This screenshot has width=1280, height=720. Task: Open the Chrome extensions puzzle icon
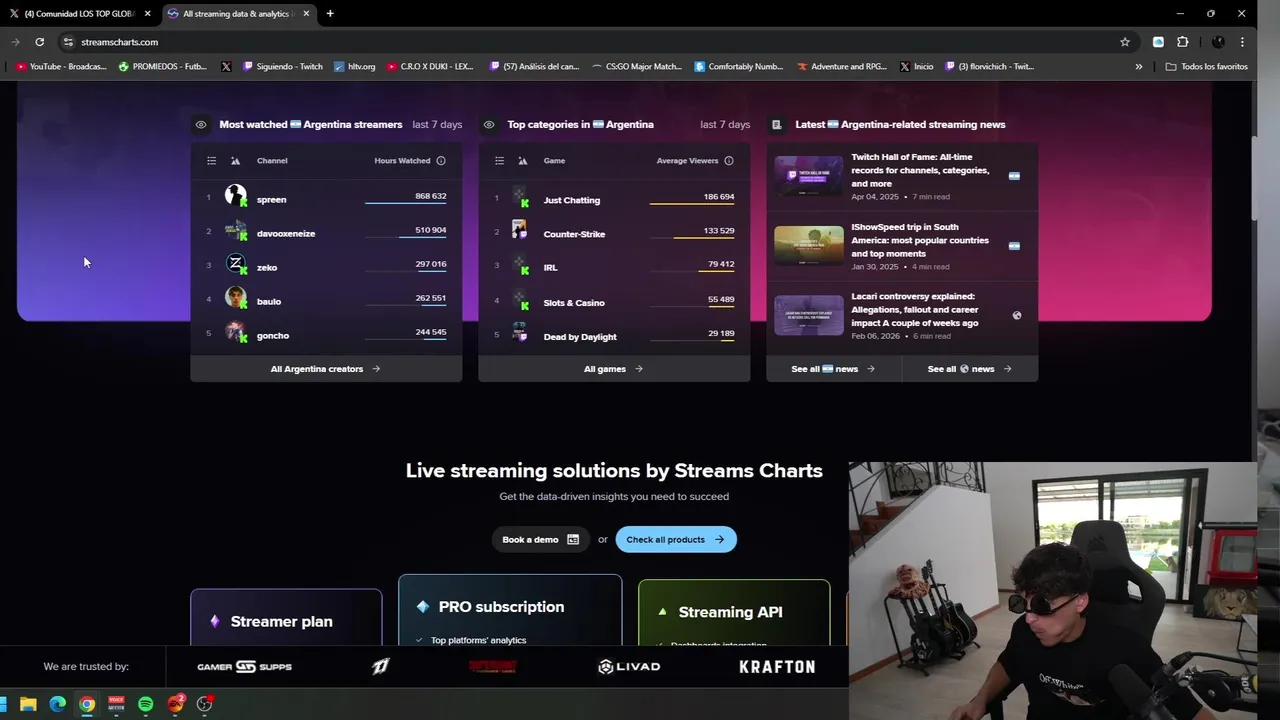pyautogui.click(x=1183, y=42)
